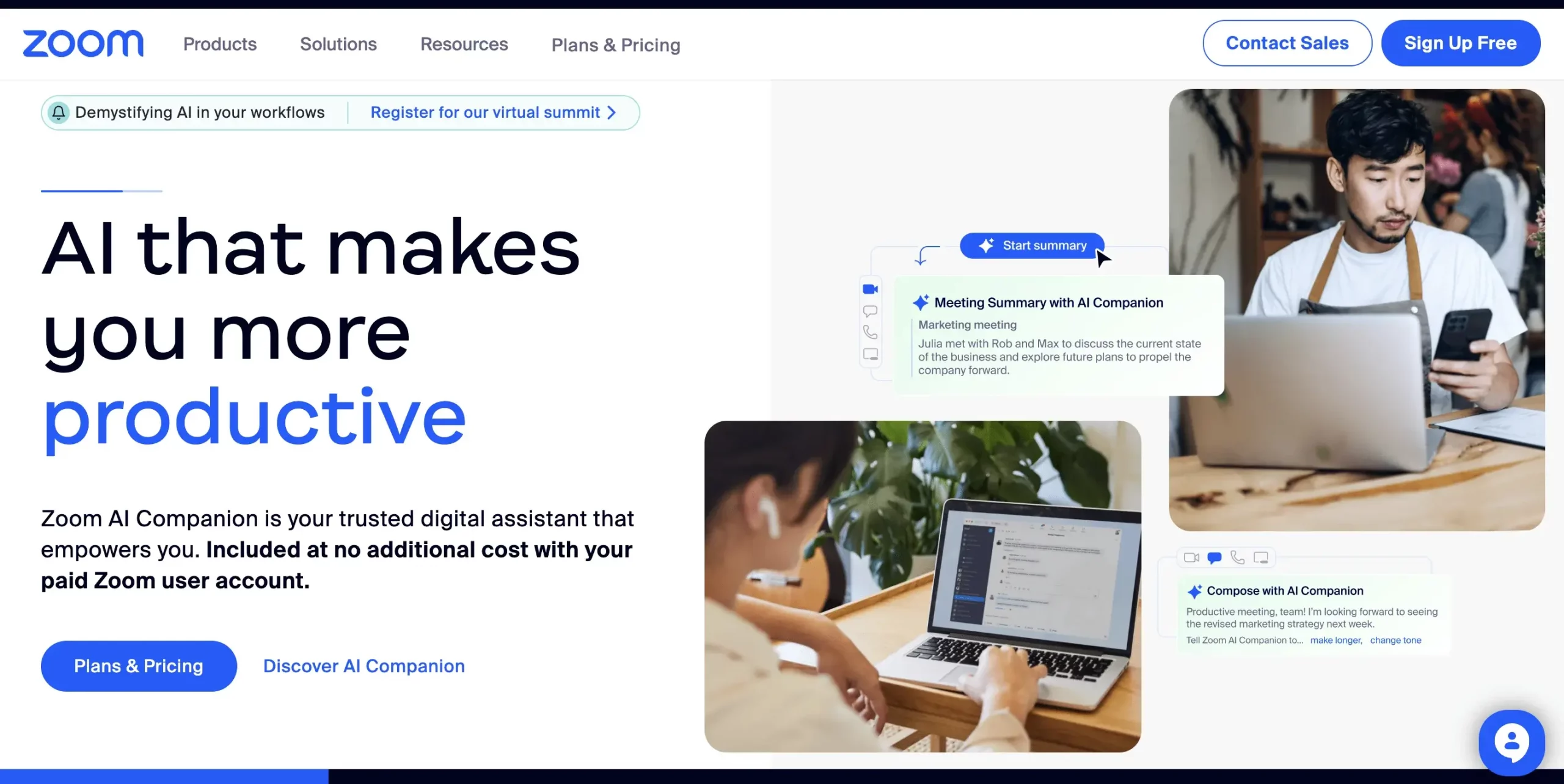
Task: Open the Products menu
Action: pos(220,44)
